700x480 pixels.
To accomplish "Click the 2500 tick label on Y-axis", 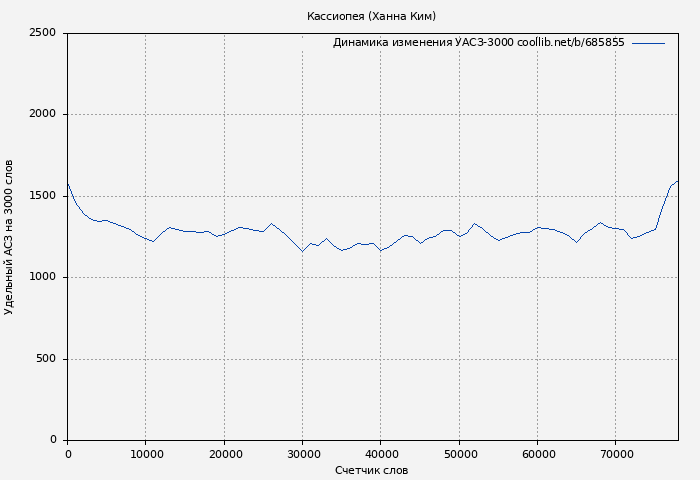I will tap(42, 33).
